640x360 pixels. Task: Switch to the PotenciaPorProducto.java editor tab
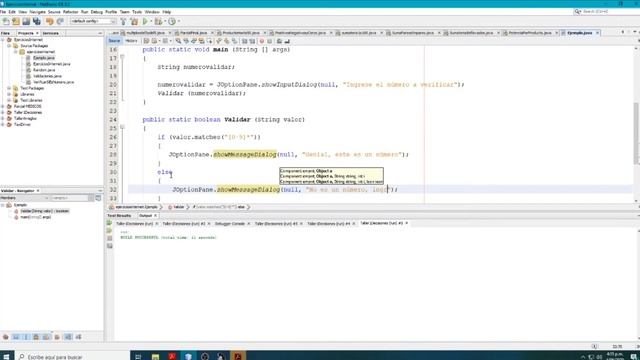pyautogui.click(x=529, y=33)
